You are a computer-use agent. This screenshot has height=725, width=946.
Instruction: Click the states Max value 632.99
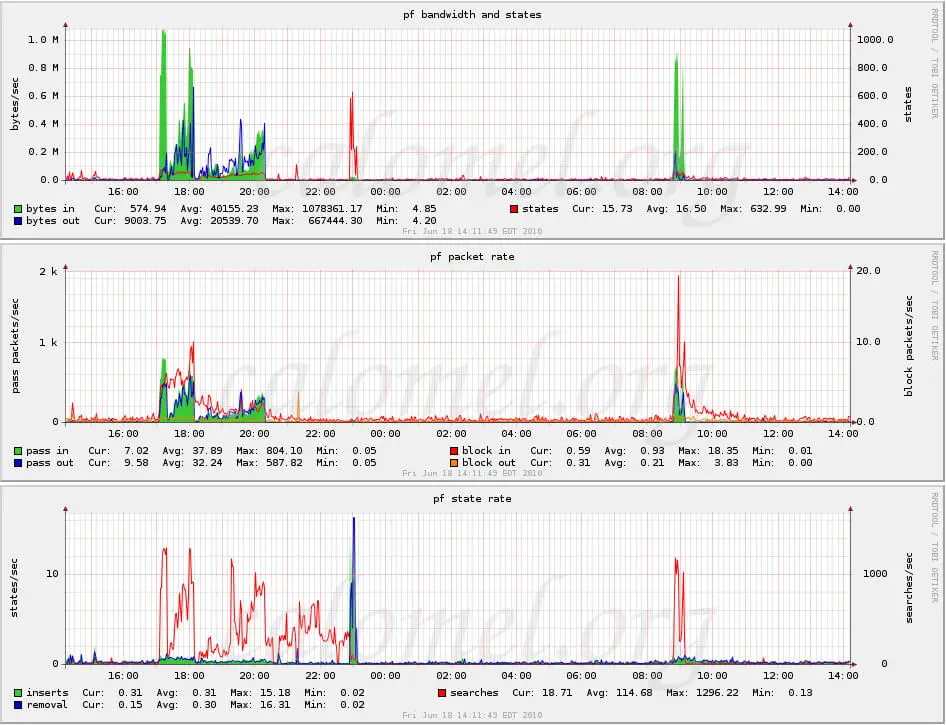768,209
